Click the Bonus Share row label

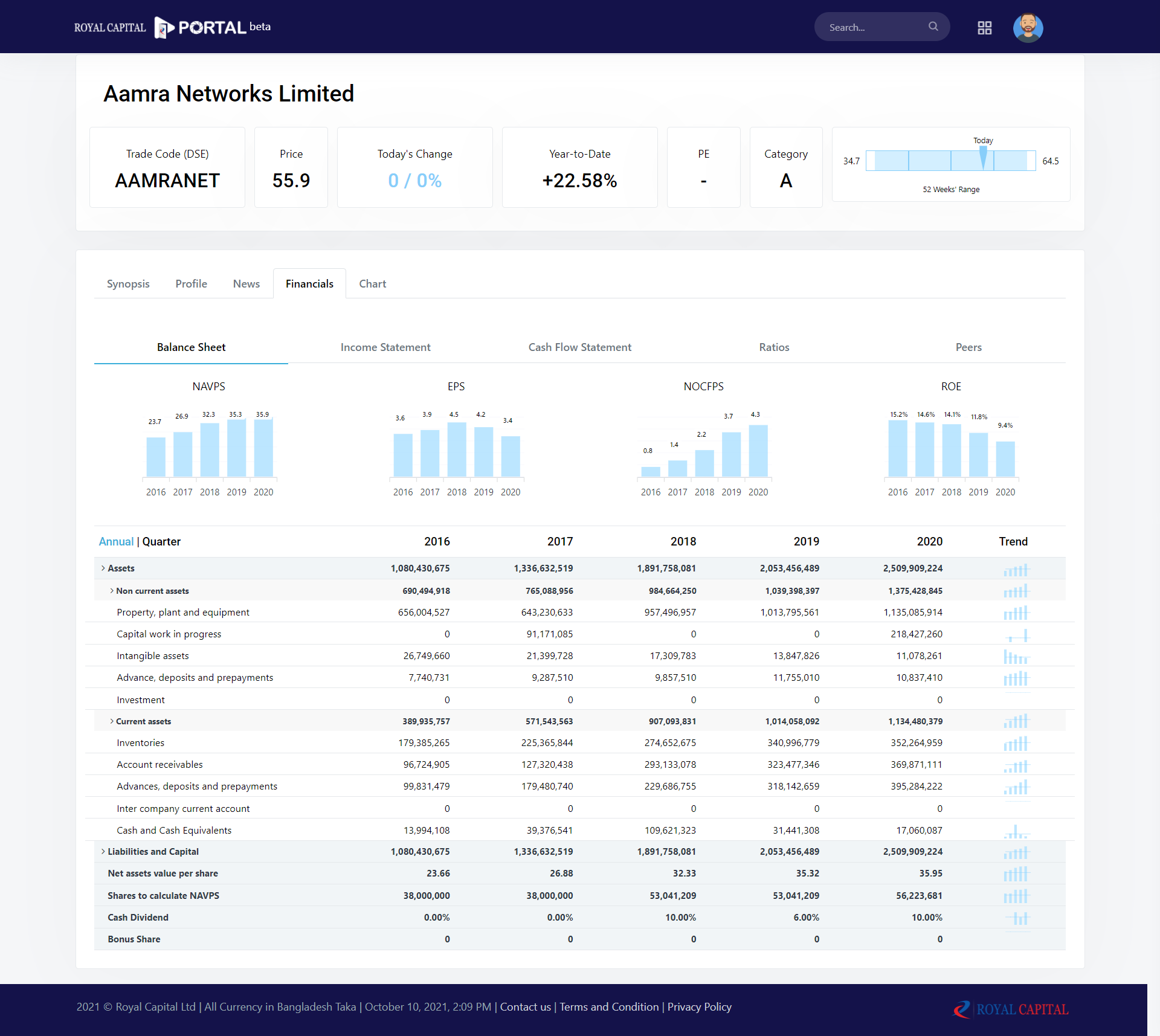coord(134,939)
